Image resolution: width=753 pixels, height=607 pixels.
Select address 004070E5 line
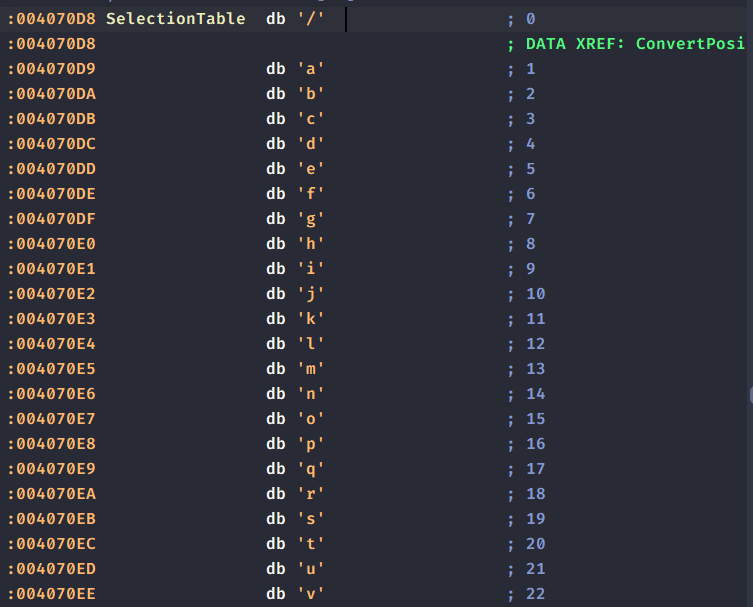point(53,369)
